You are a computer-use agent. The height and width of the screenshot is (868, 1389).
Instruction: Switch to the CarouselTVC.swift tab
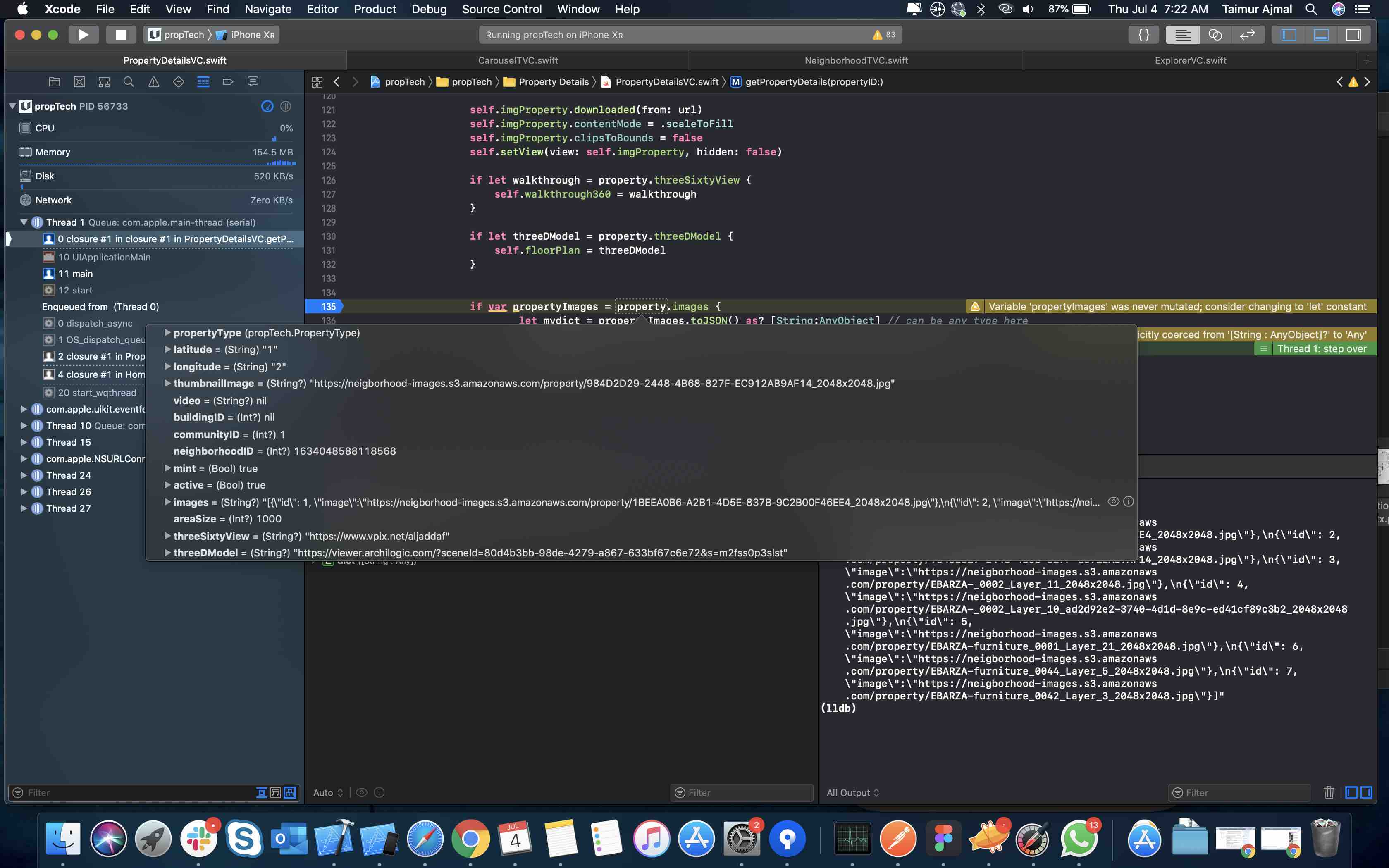click(x=518, y=60)
